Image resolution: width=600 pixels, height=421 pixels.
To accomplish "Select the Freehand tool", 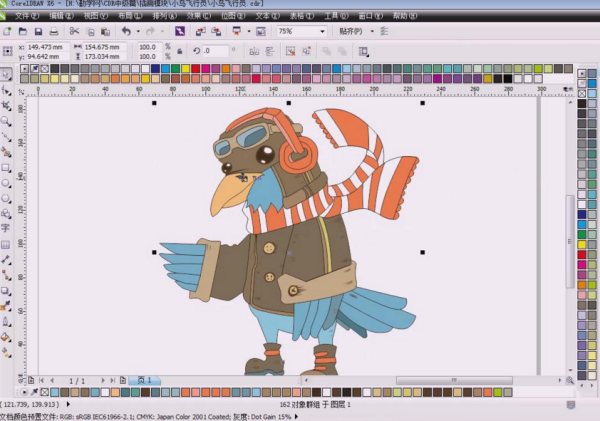I will click(6, 137).
